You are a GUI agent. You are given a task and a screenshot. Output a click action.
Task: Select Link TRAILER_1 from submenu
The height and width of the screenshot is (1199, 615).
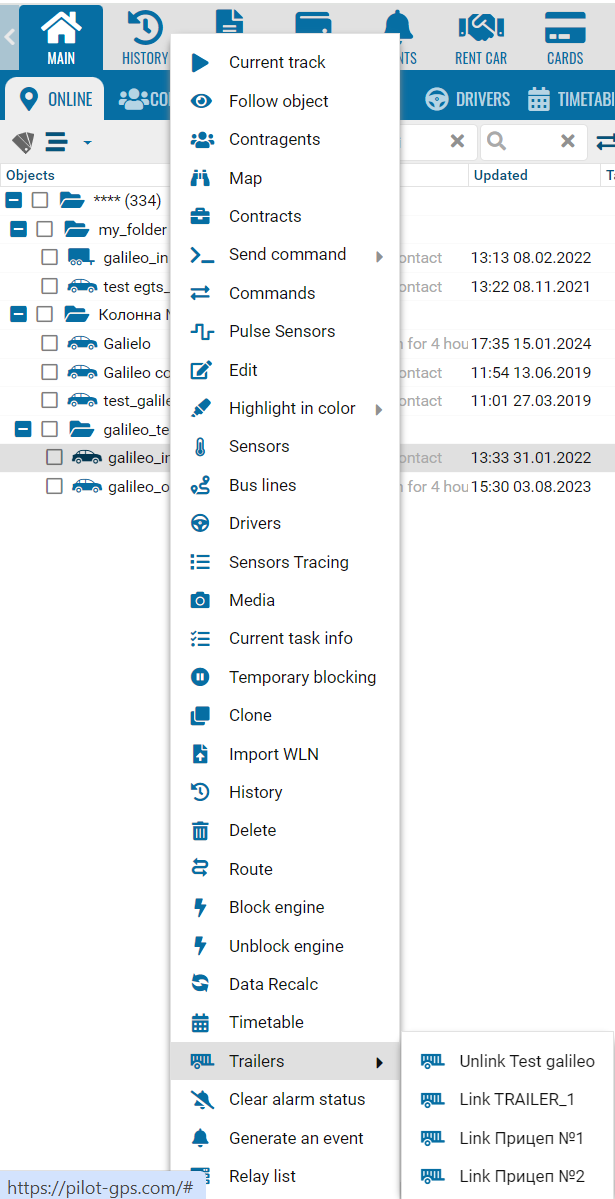point(516,1099)
